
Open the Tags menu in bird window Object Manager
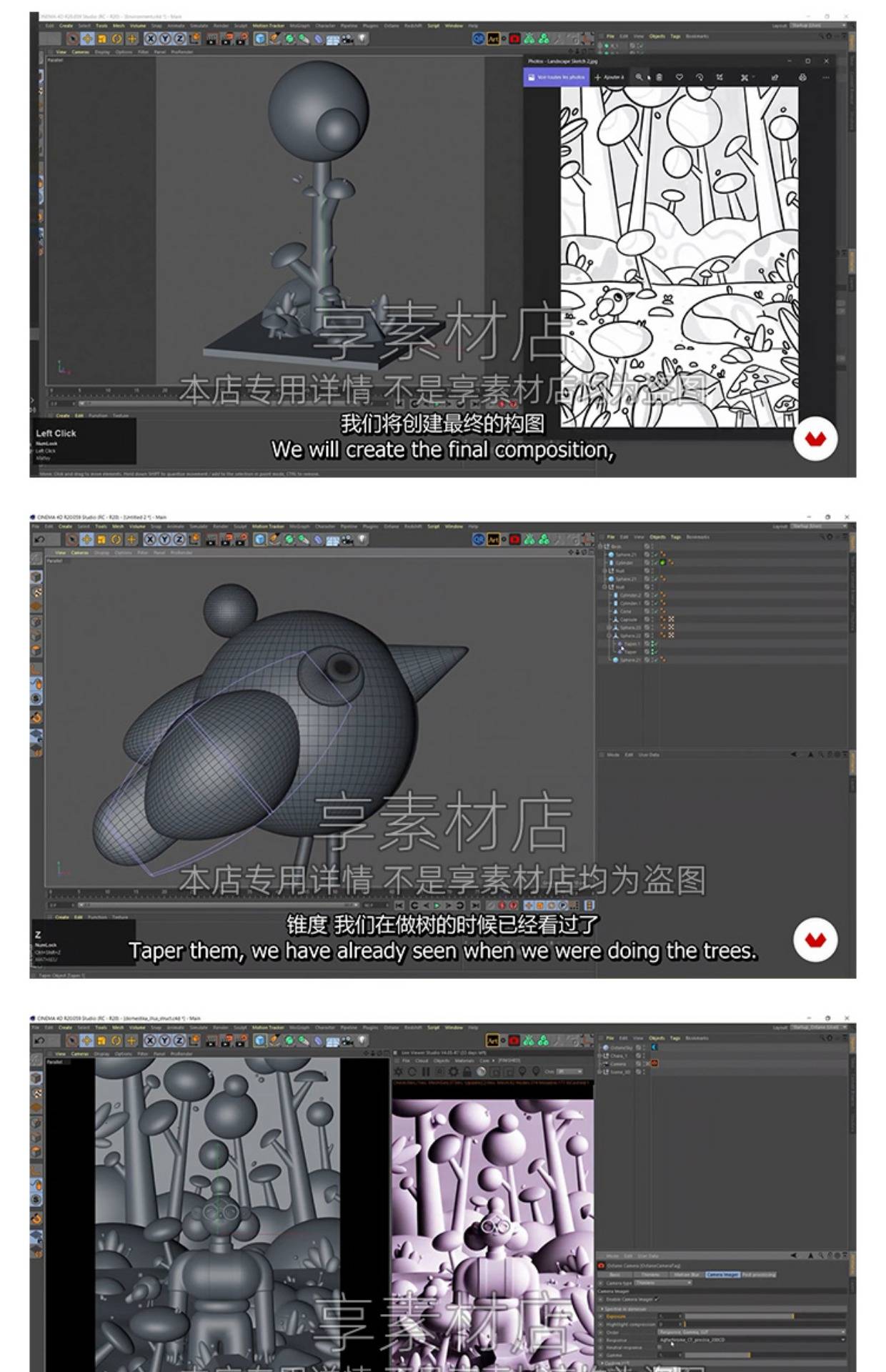[675, 537]
